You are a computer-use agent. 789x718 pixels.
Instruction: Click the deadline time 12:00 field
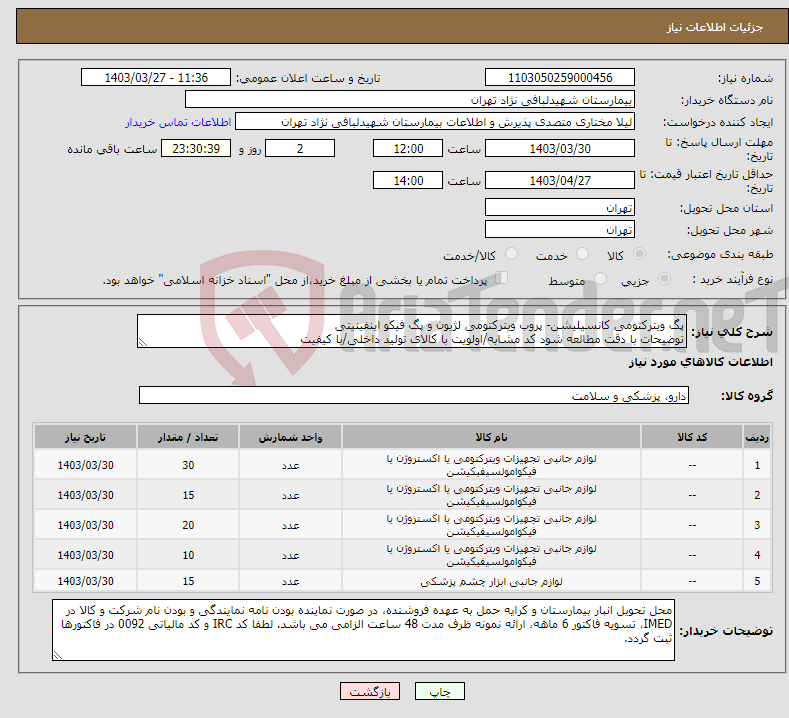click(x=408, y=148)
